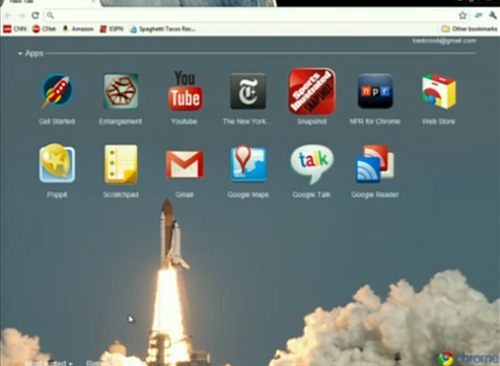
Task: Reload the current page
Action: pos(35,15)
